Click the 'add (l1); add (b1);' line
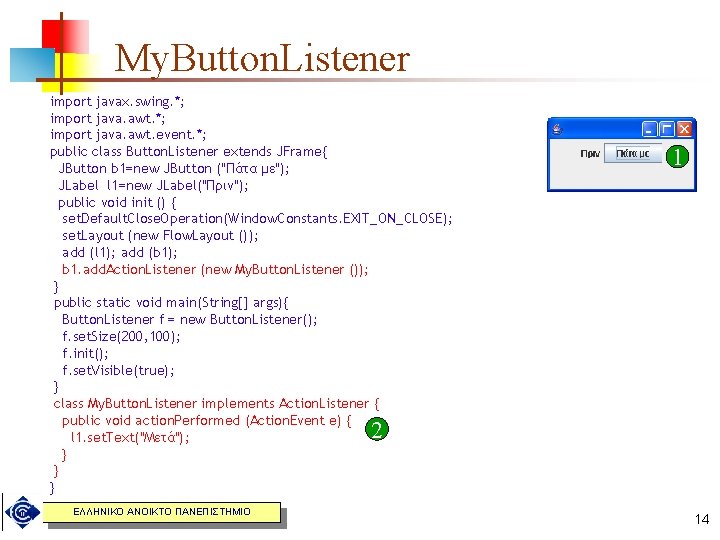The width and height of the screenshot is (720, 540). (119, 253)
